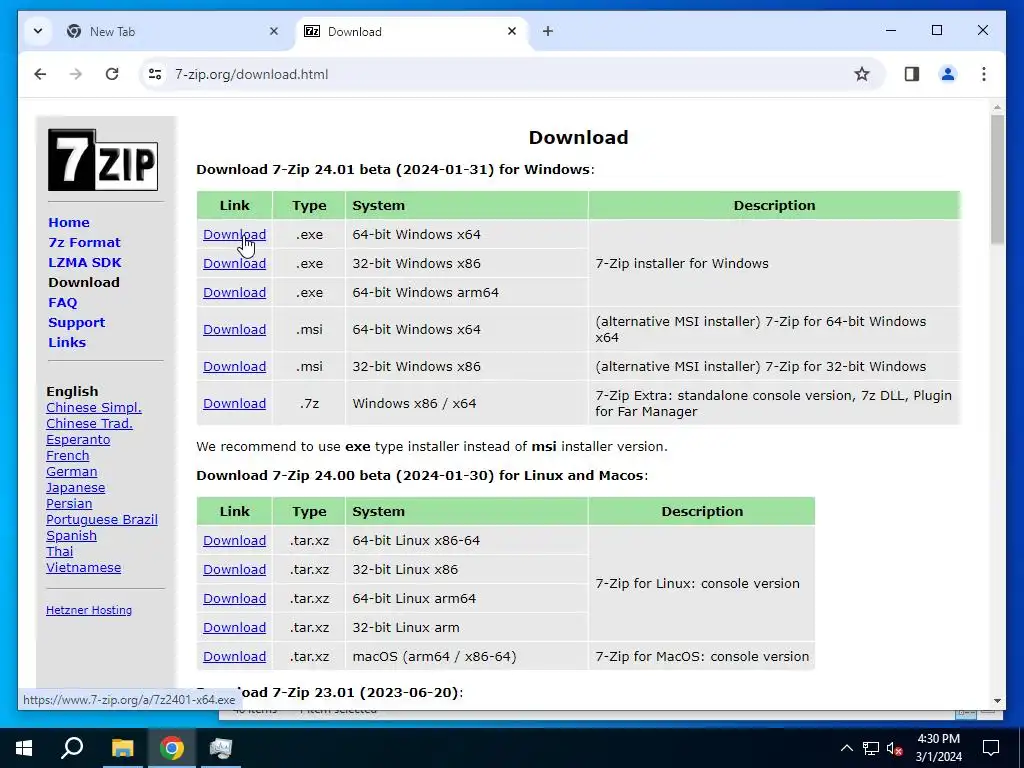Select the Download tab in Chrome
The image size is (1024, 768).
[411, 31]
